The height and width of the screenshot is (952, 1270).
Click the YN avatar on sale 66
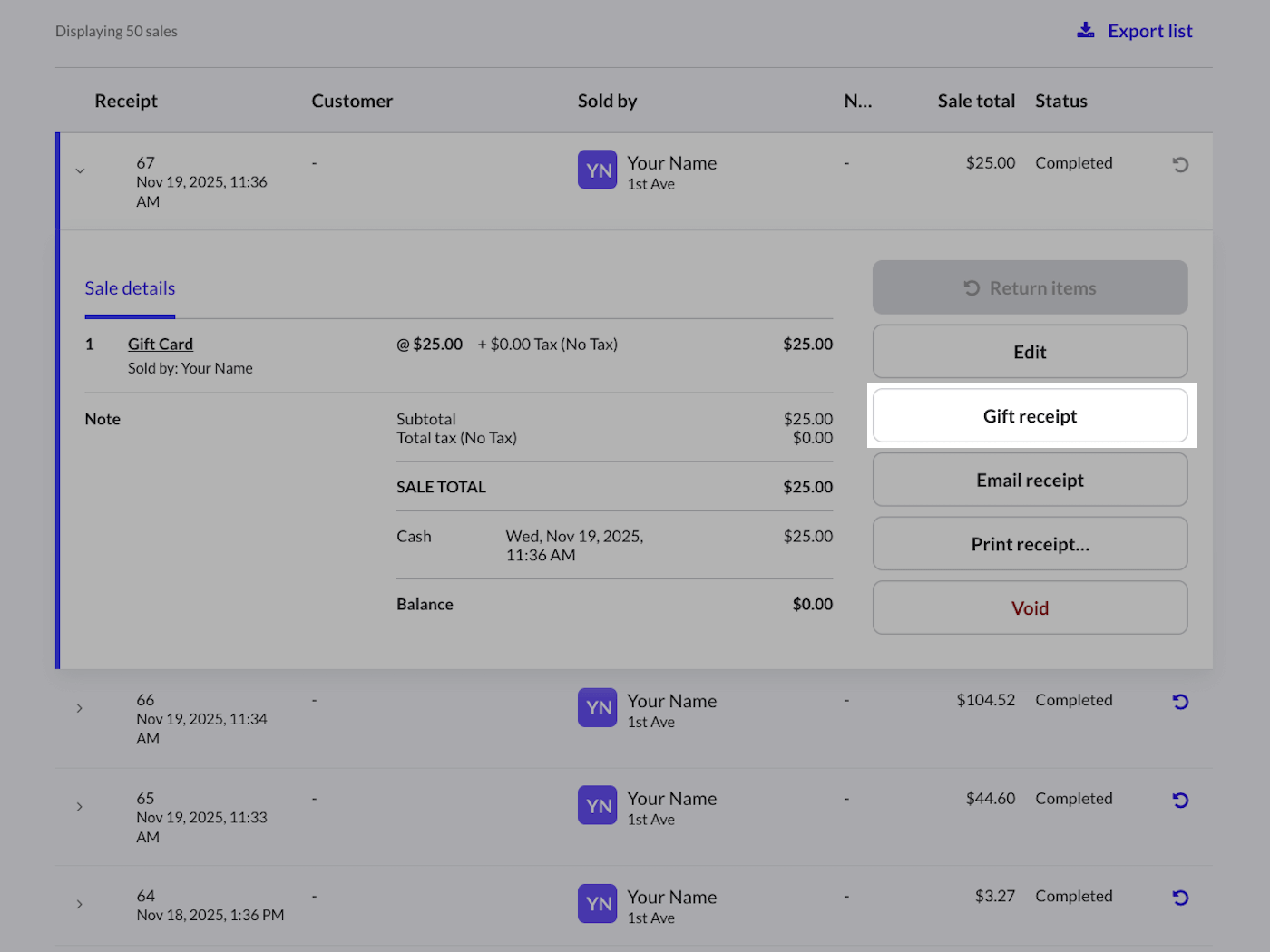[x=597, y=708]
